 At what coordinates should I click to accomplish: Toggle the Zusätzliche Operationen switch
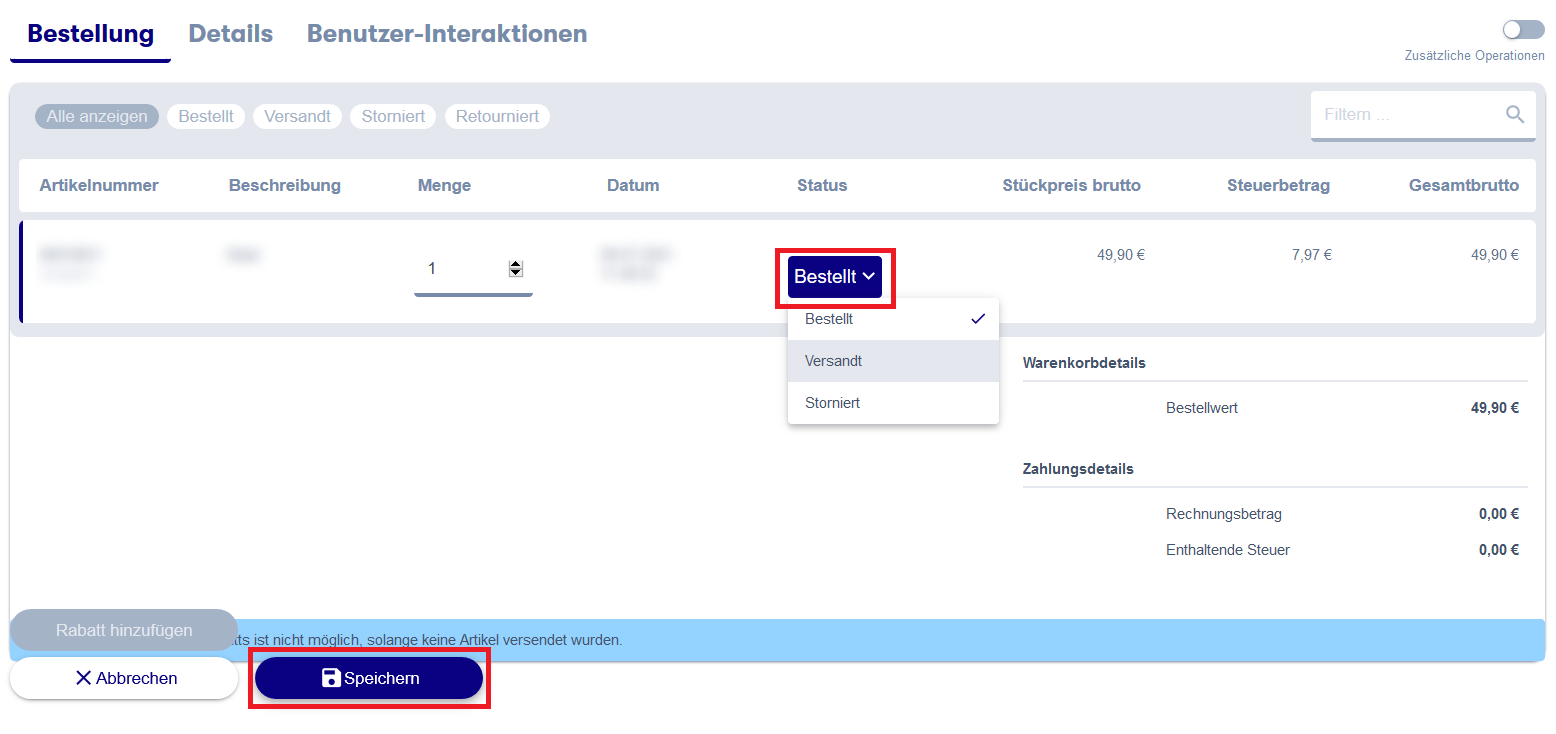click(1523, 30)
